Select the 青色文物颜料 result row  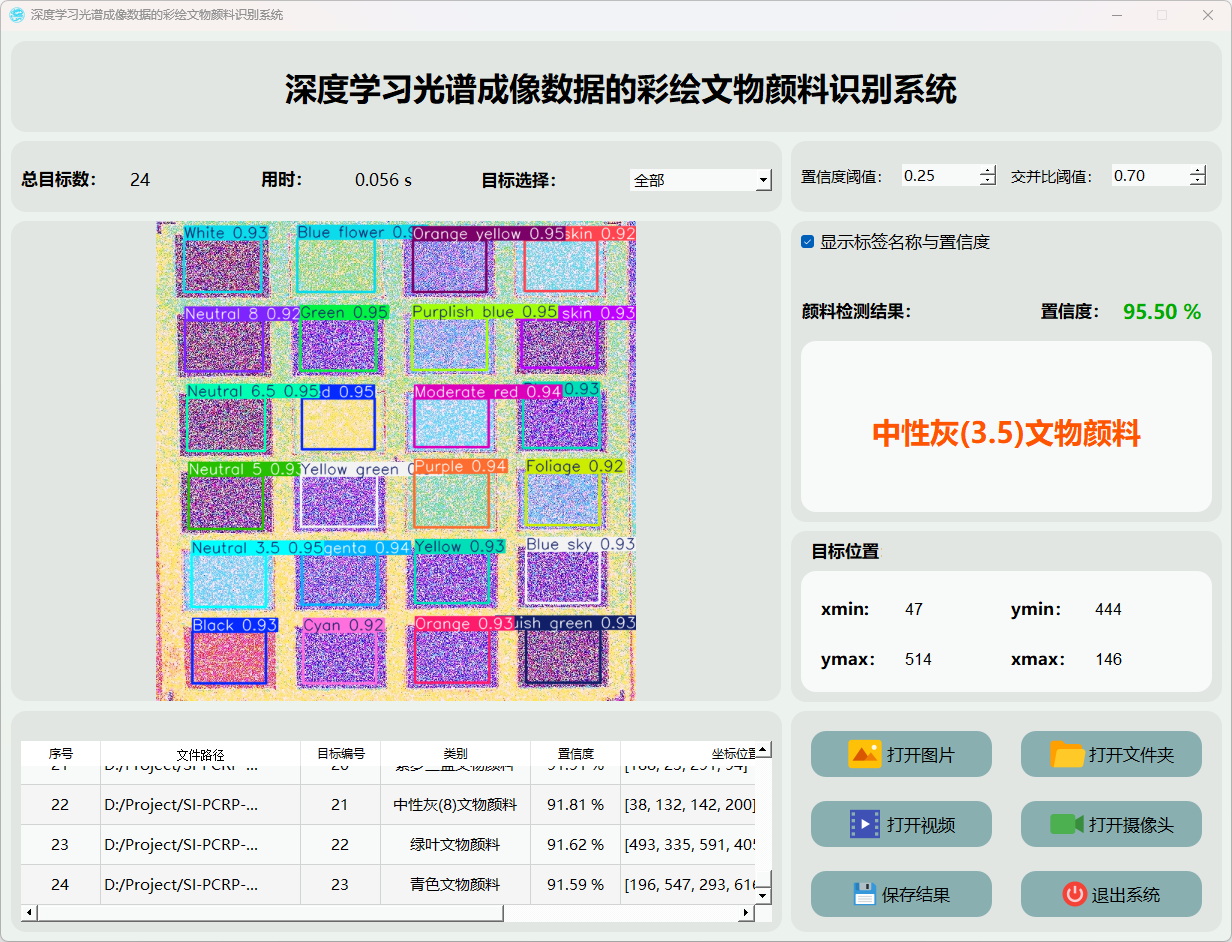pyautogui.click(x=455, y=884)
